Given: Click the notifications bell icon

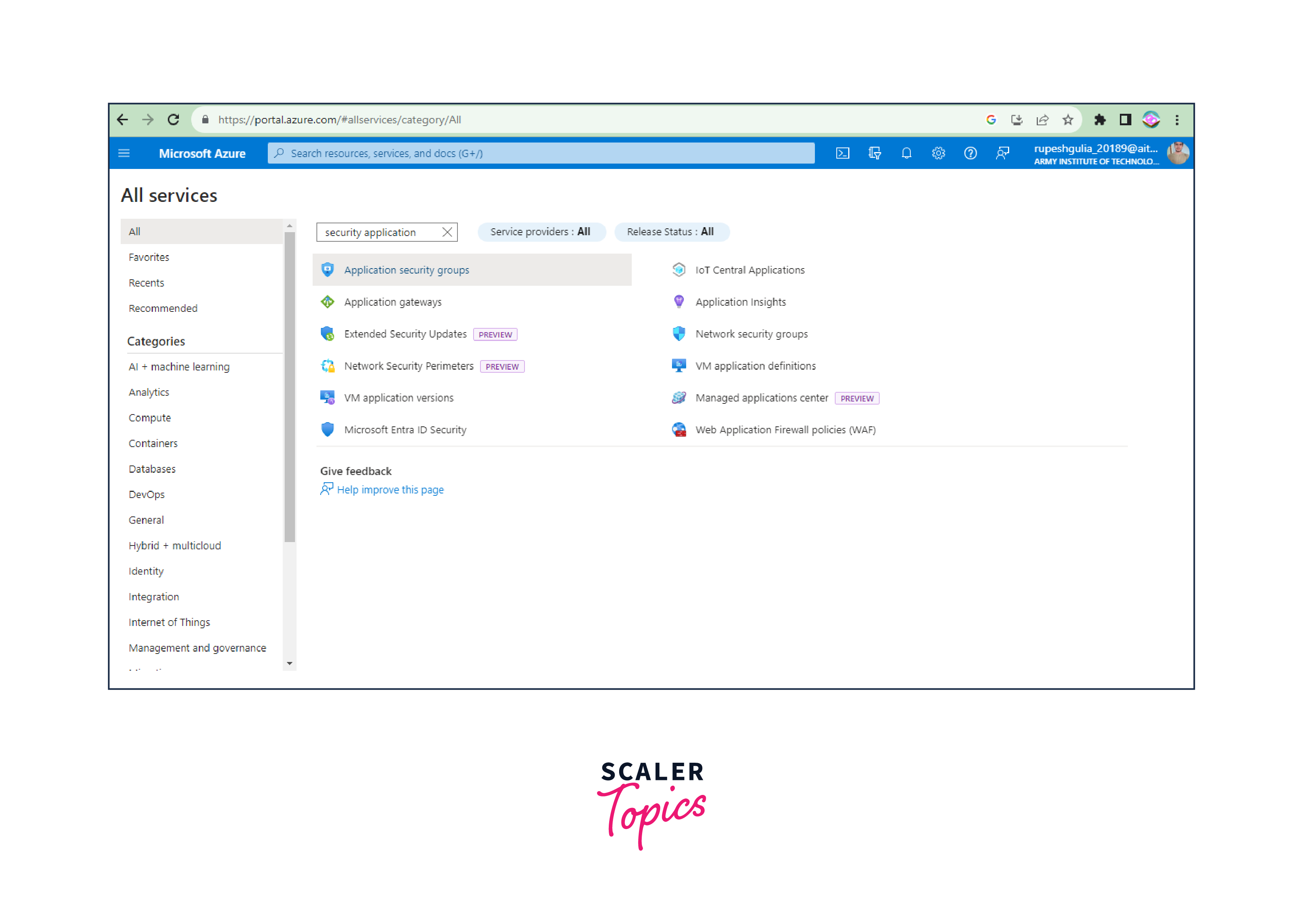Looking at the screenshot, I should click(906, 153).
